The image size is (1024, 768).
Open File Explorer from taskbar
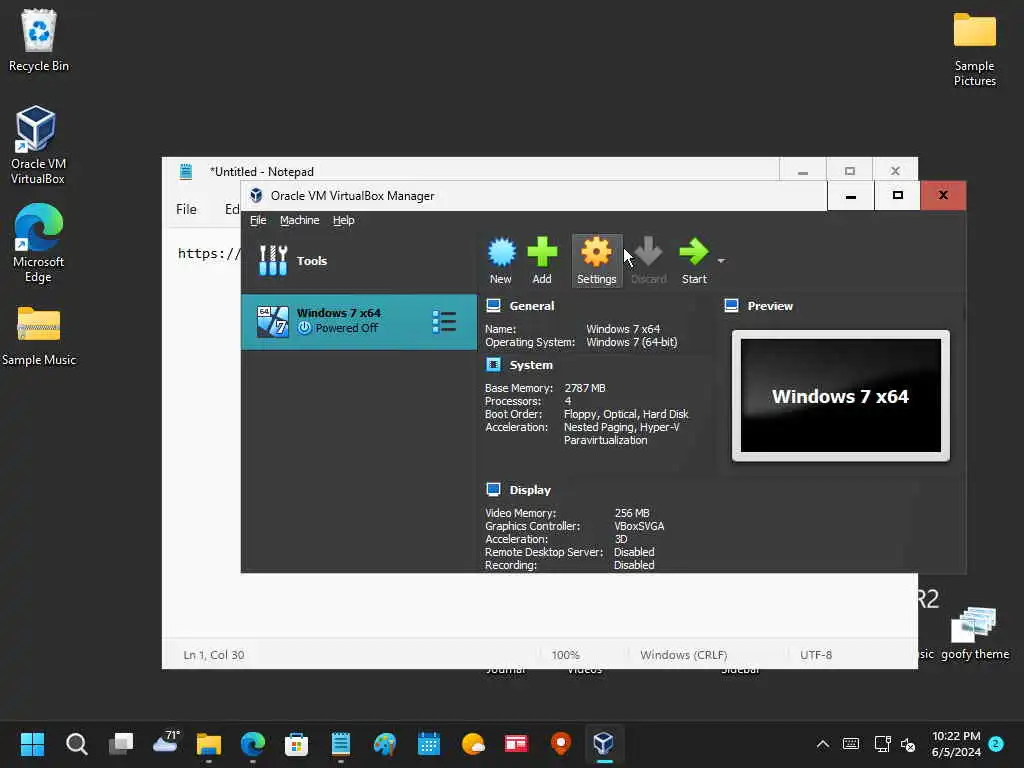209,744
